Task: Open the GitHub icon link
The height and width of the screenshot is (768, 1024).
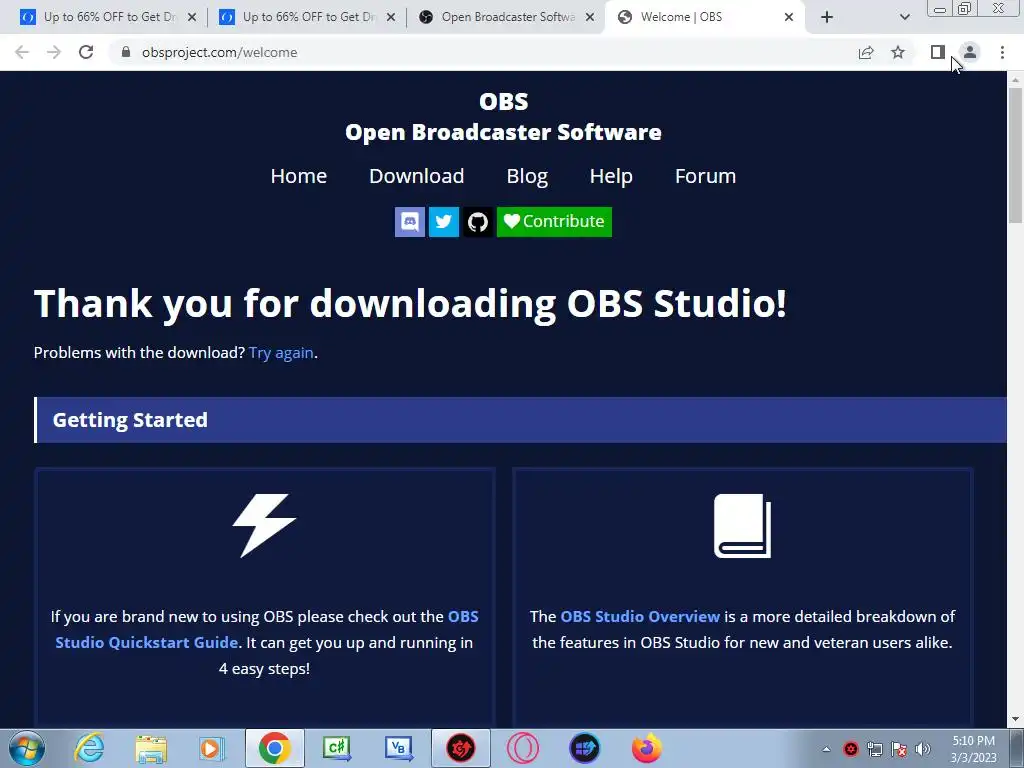Action: coord(478,222)
